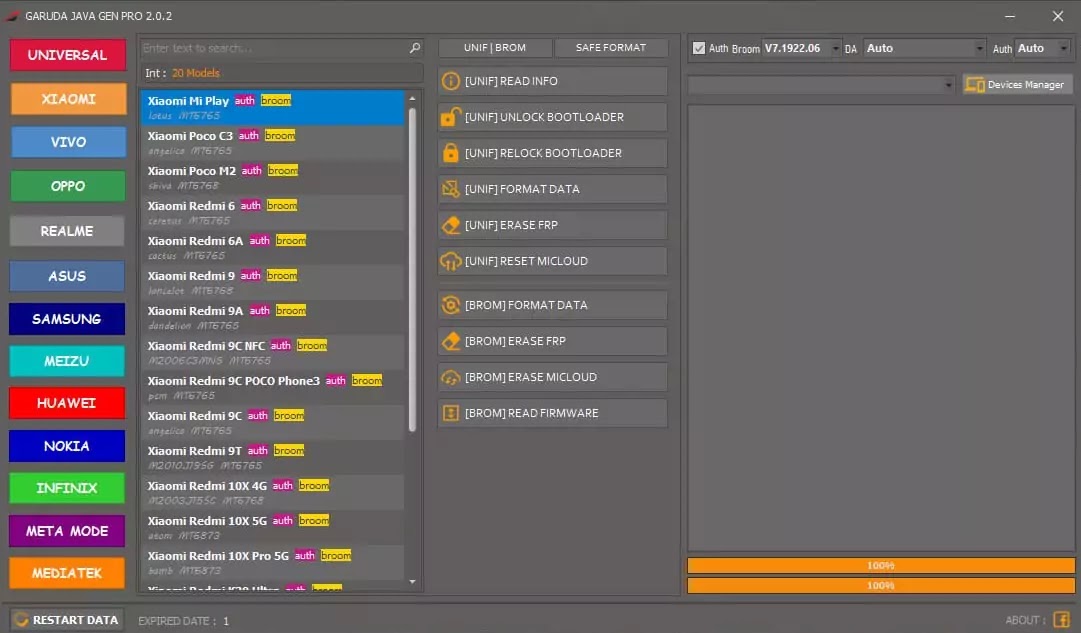Select the SAMSUNG brand category

click(67, 319)
